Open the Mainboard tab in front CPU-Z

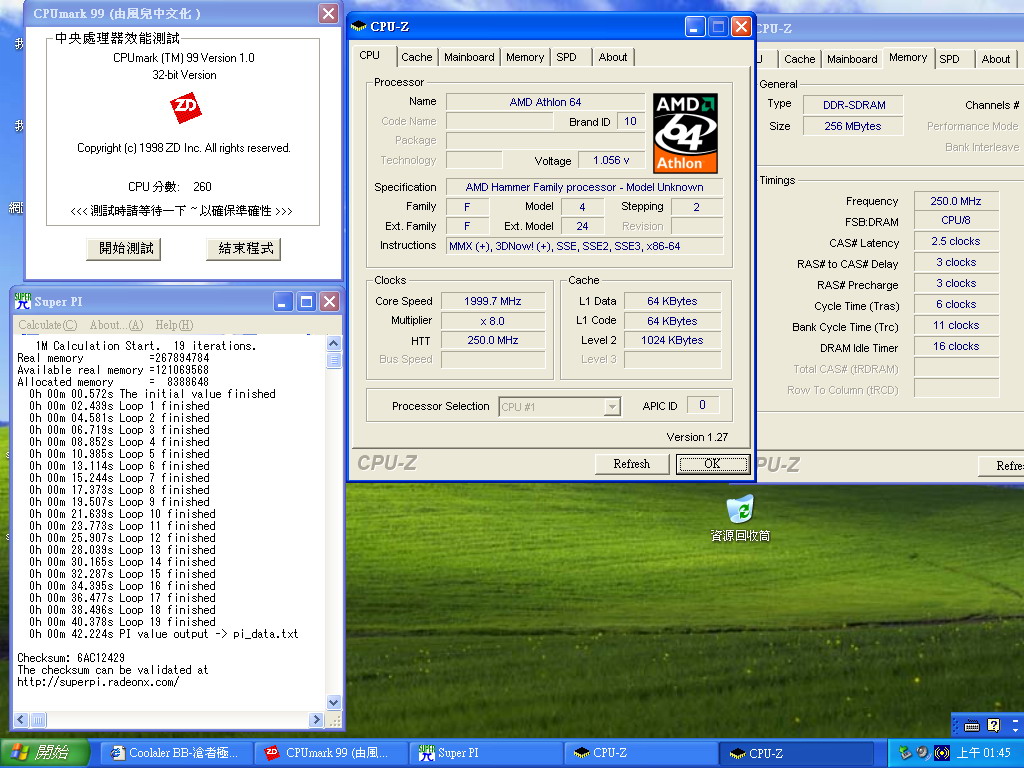coord(469,57)
